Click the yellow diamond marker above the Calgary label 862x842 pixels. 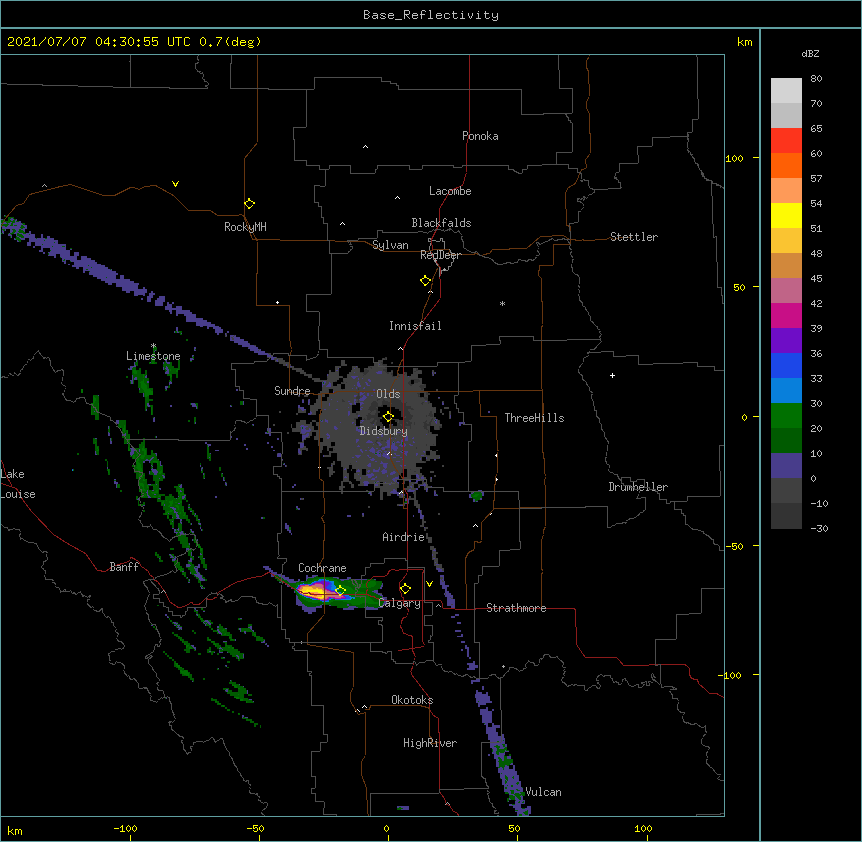pyautogui.click(x=405, y=589)
